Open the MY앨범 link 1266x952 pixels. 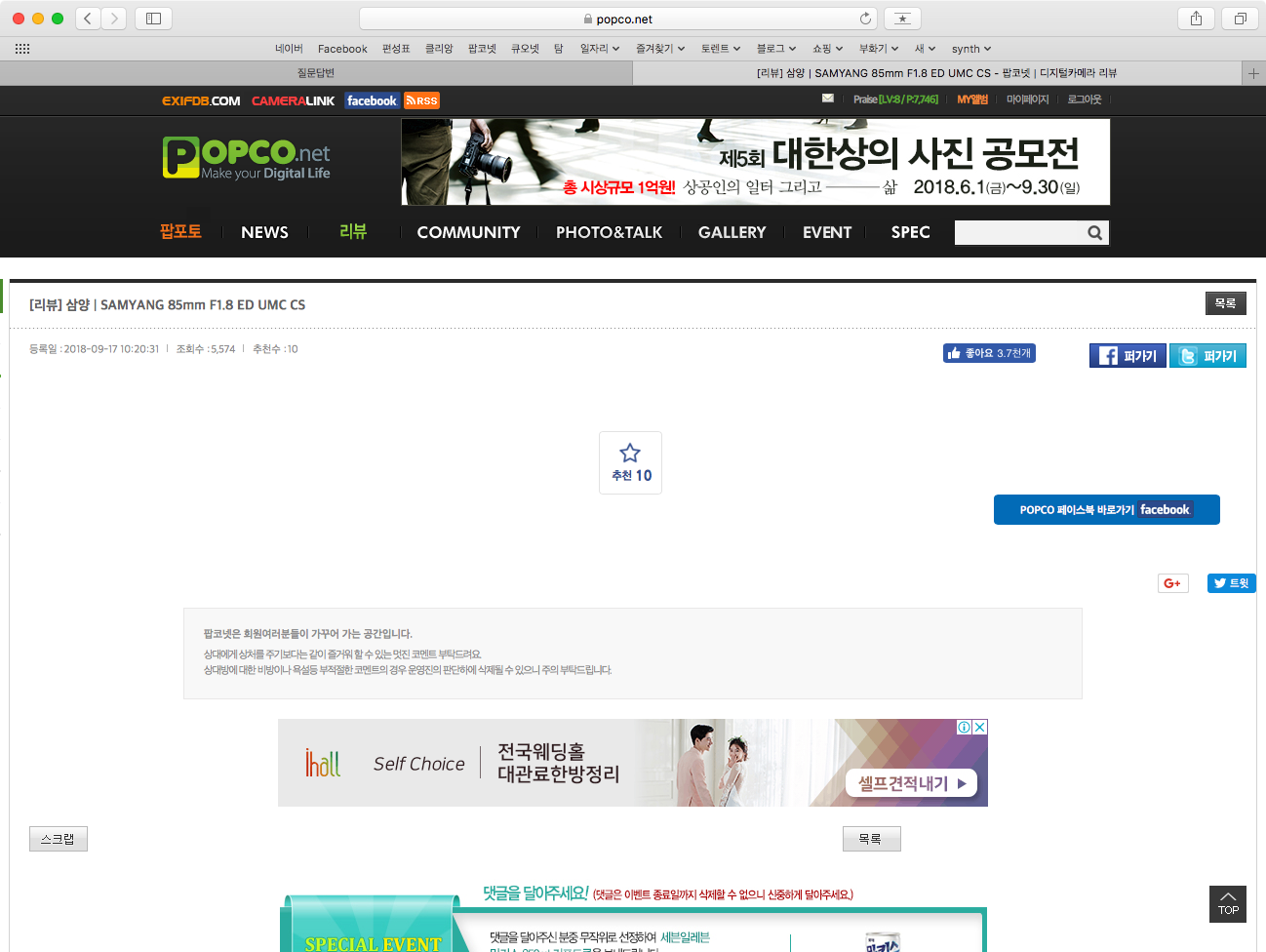(x=972, y=99)
